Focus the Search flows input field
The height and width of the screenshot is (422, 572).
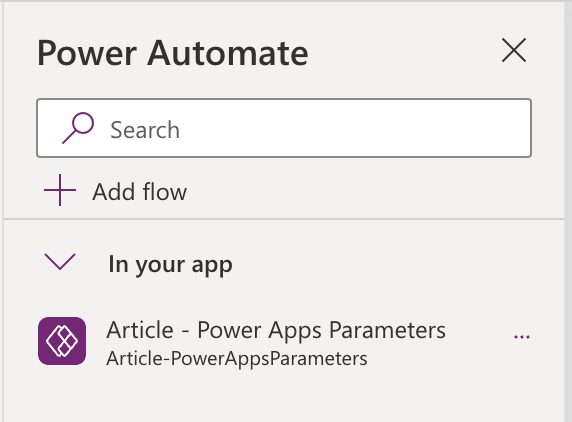(284, 128)
